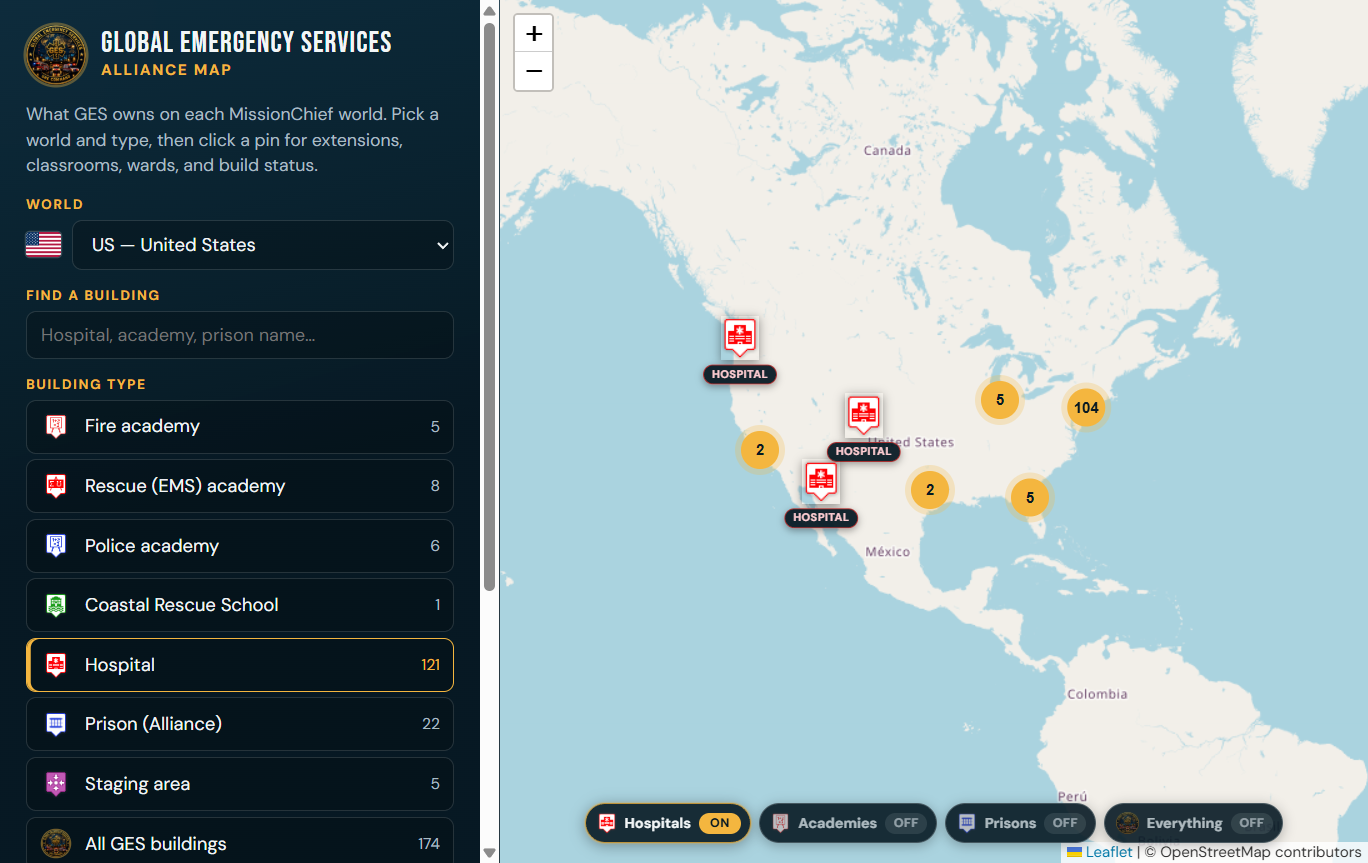Screen dimensions: 1368x863
Task: Click the US flag icon beside the world selector
Action: [x=43, y=245]
